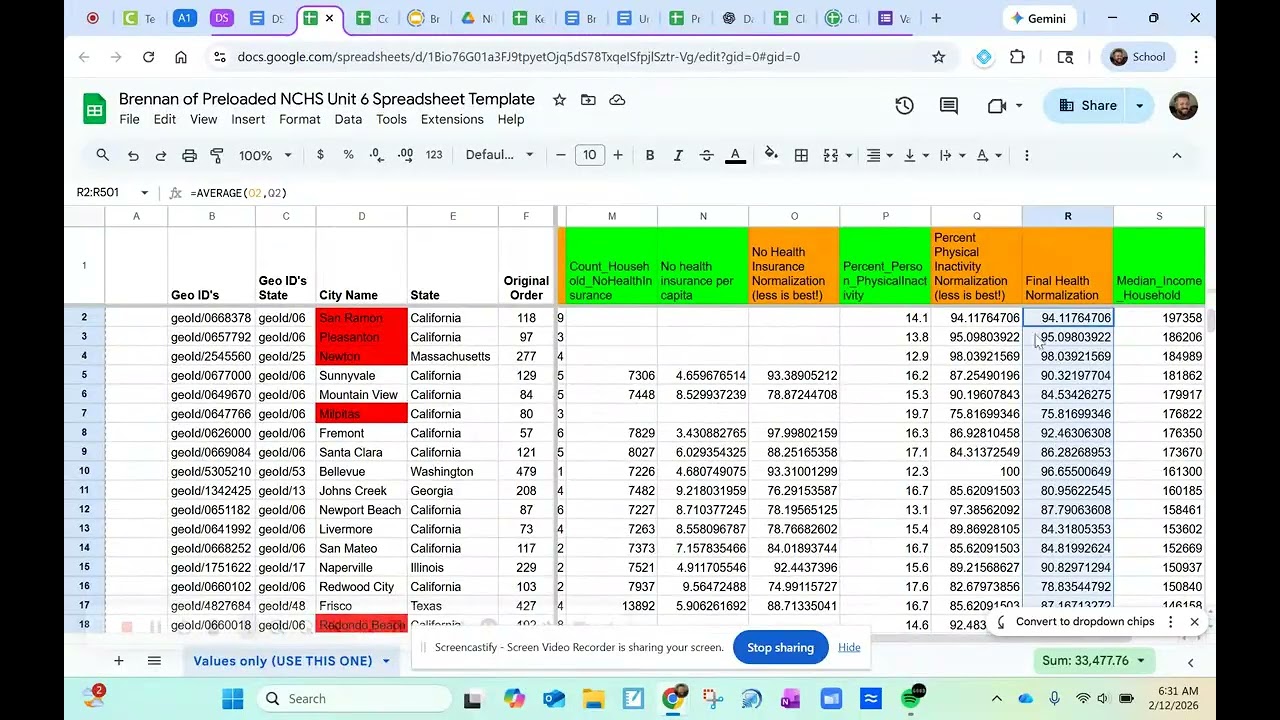Open text wrapping dropdown
The width and height of the screenshot is (1280, 720).
(x=951, y=155)
